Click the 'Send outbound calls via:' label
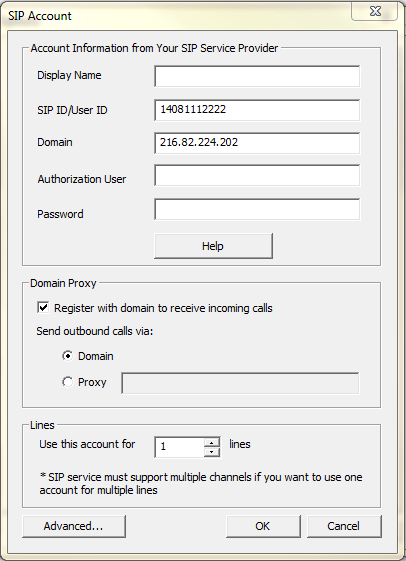406x561 pixels. point(95,331)
